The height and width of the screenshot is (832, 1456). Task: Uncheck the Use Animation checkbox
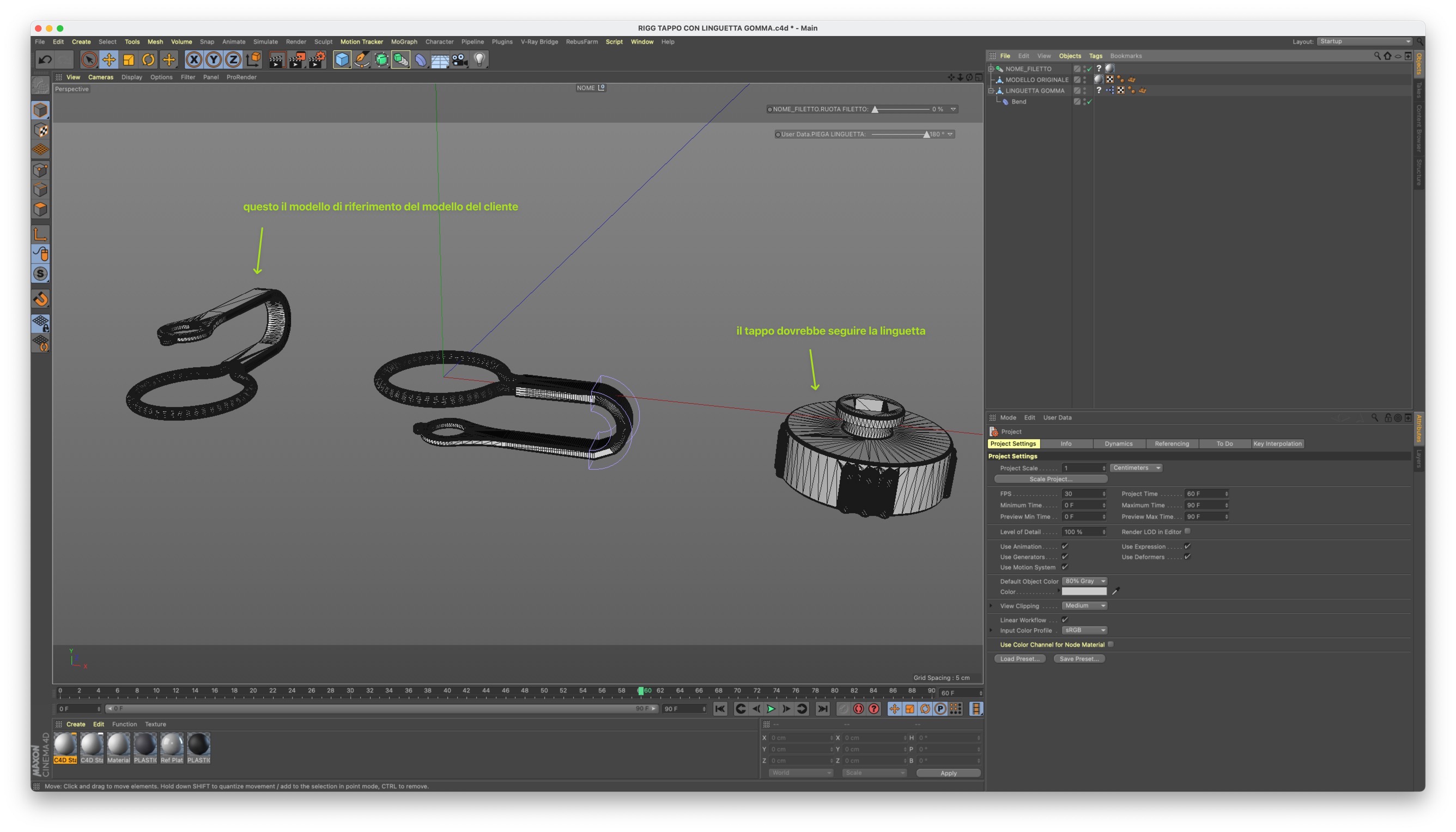coord(1065,546)
